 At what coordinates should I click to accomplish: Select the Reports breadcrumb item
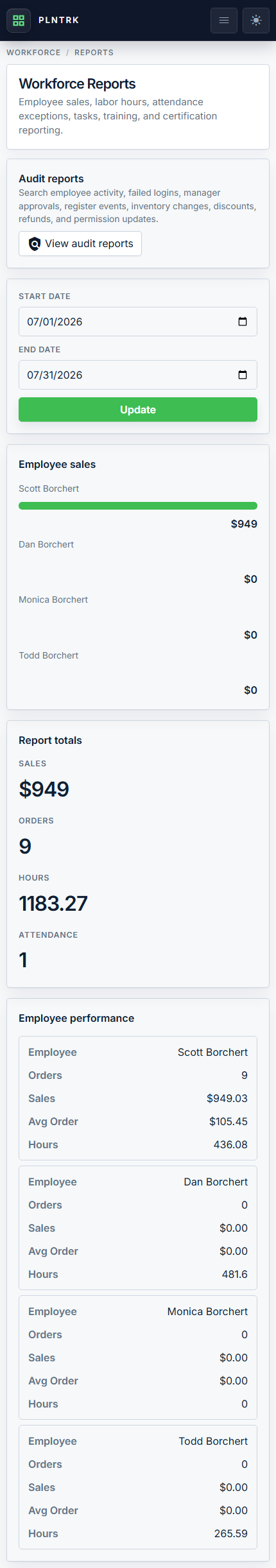(x=94, y=53)
